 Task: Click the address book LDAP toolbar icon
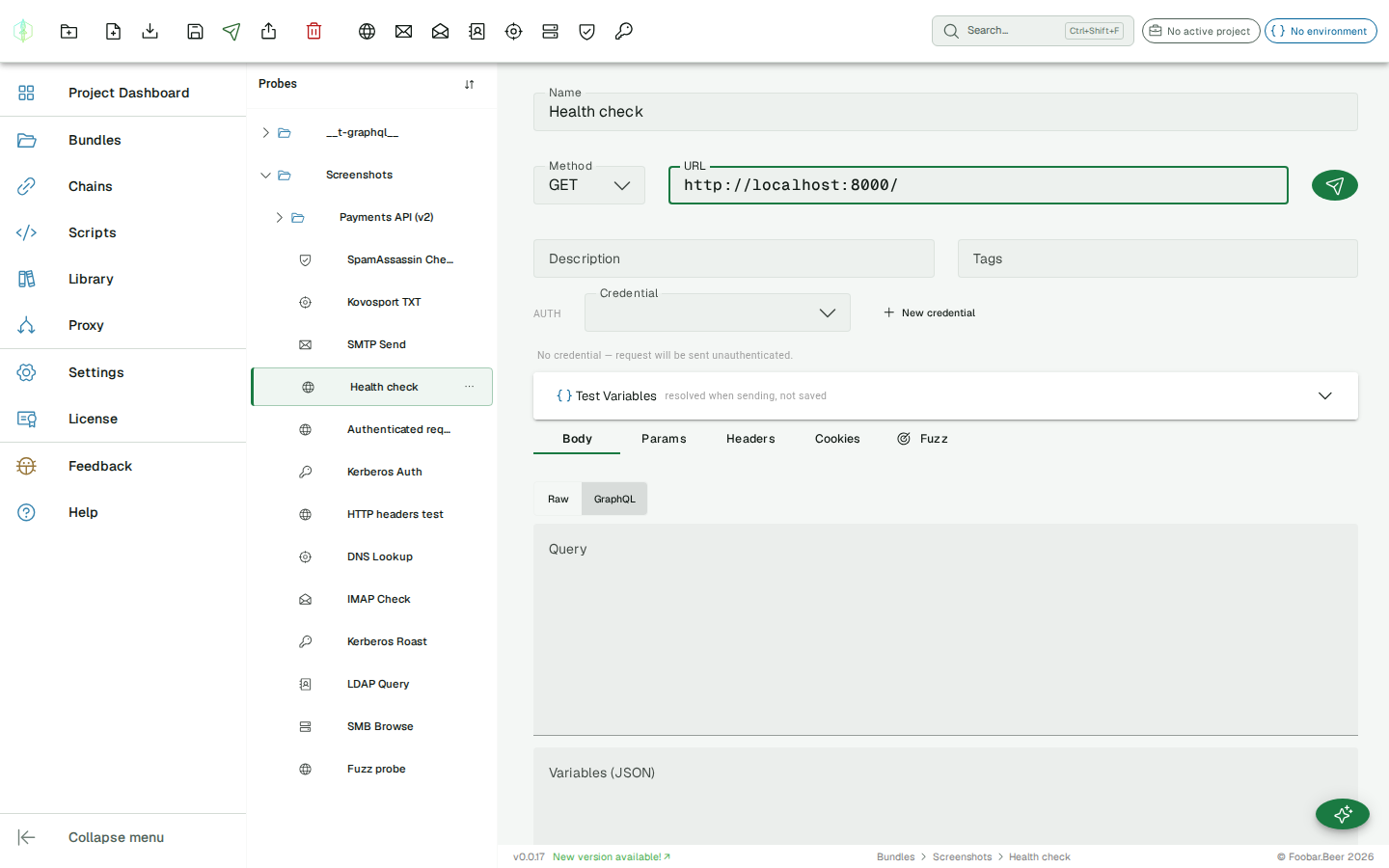coord(477,31)
